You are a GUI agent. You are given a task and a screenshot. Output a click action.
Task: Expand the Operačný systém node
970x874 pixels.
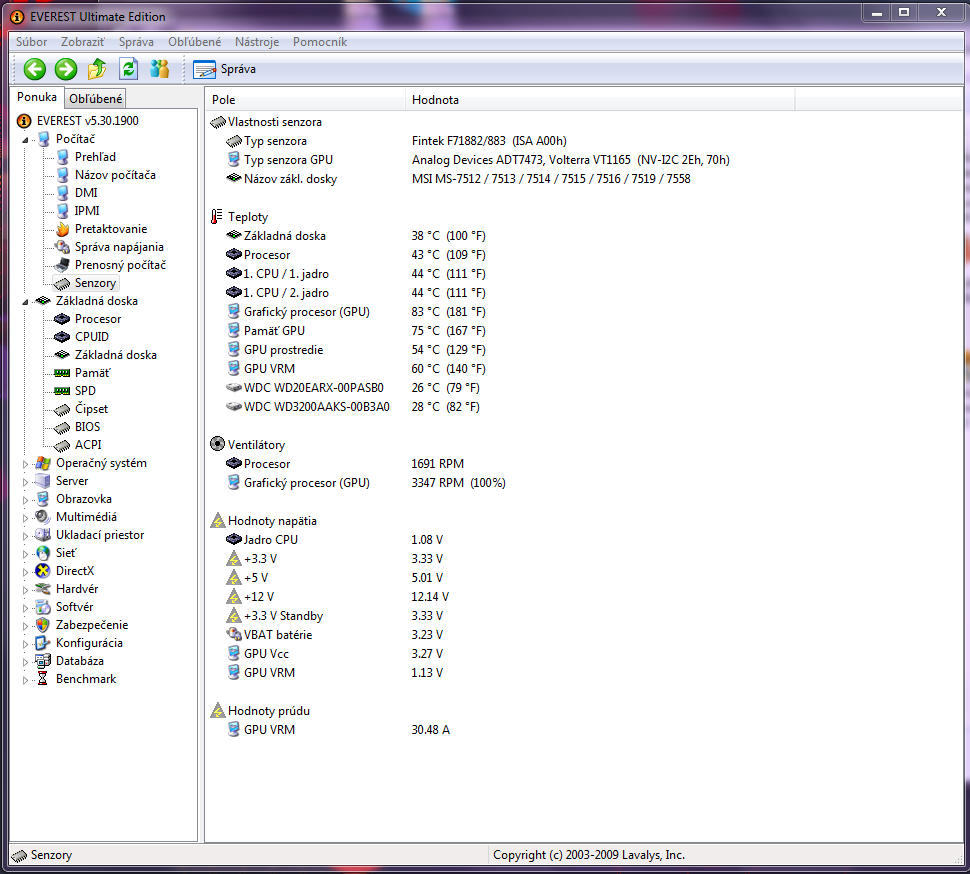25,464
